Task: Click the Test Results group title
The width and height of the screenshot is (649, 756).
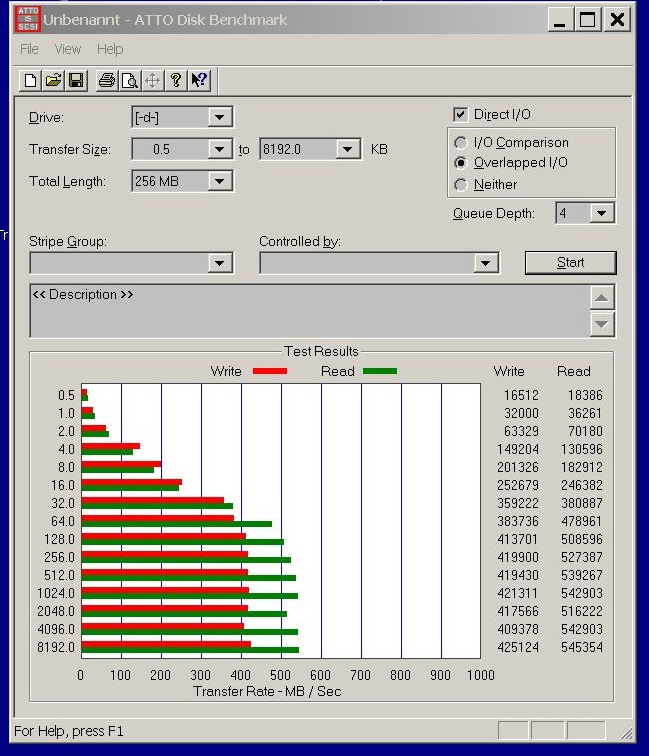Action: (x=321, y=351)
